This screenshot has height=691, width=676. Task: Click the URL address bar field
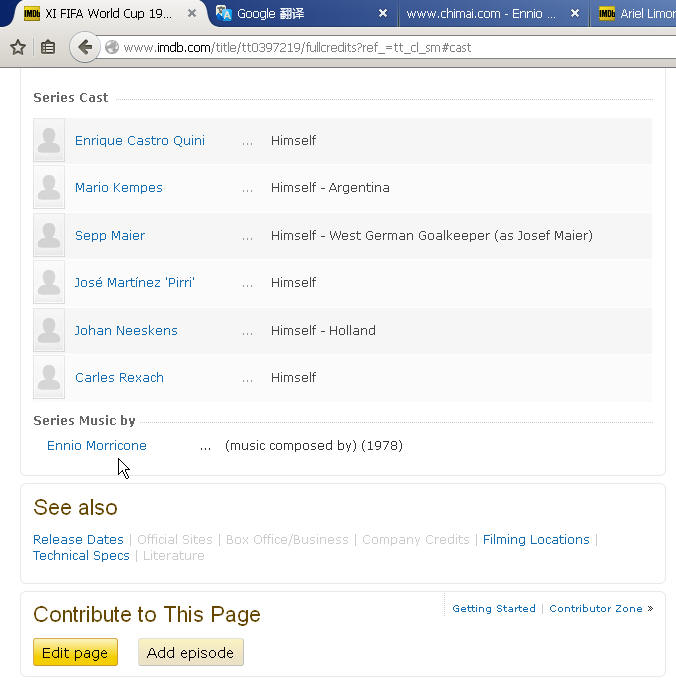coord(388,47)
